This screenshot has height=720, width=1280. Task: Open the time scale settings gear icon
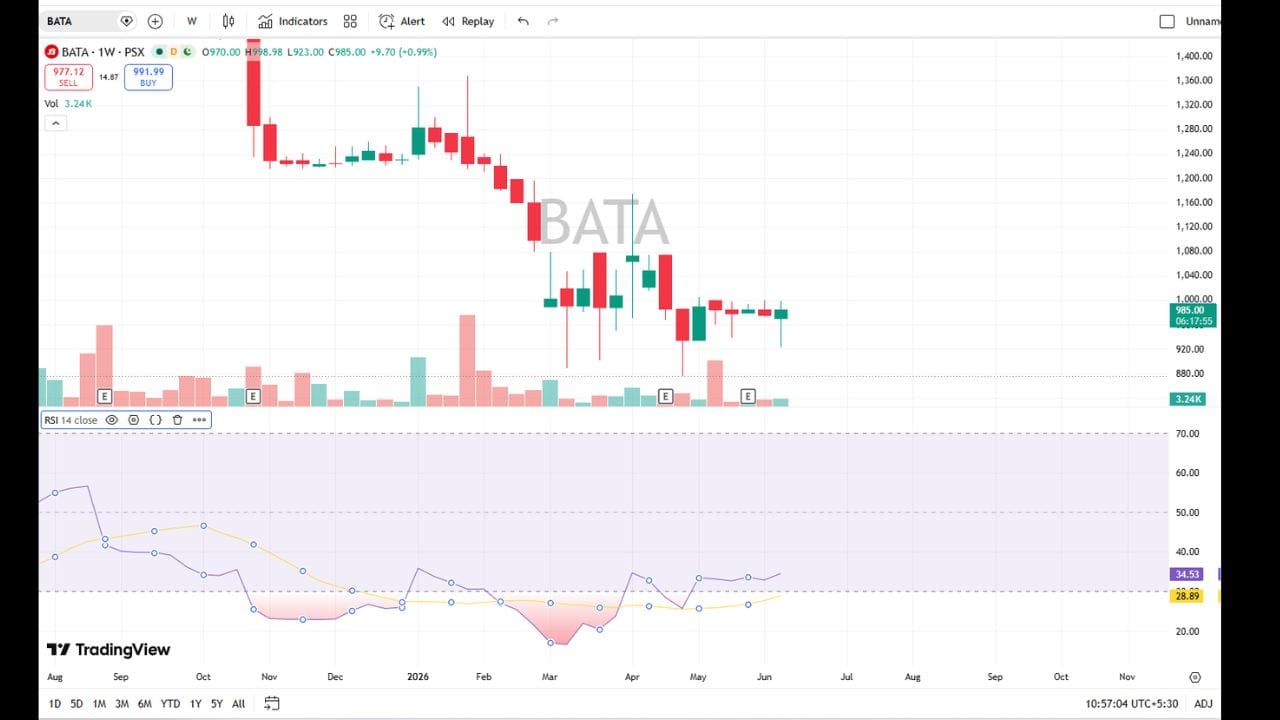click(x=1195, y=677)
